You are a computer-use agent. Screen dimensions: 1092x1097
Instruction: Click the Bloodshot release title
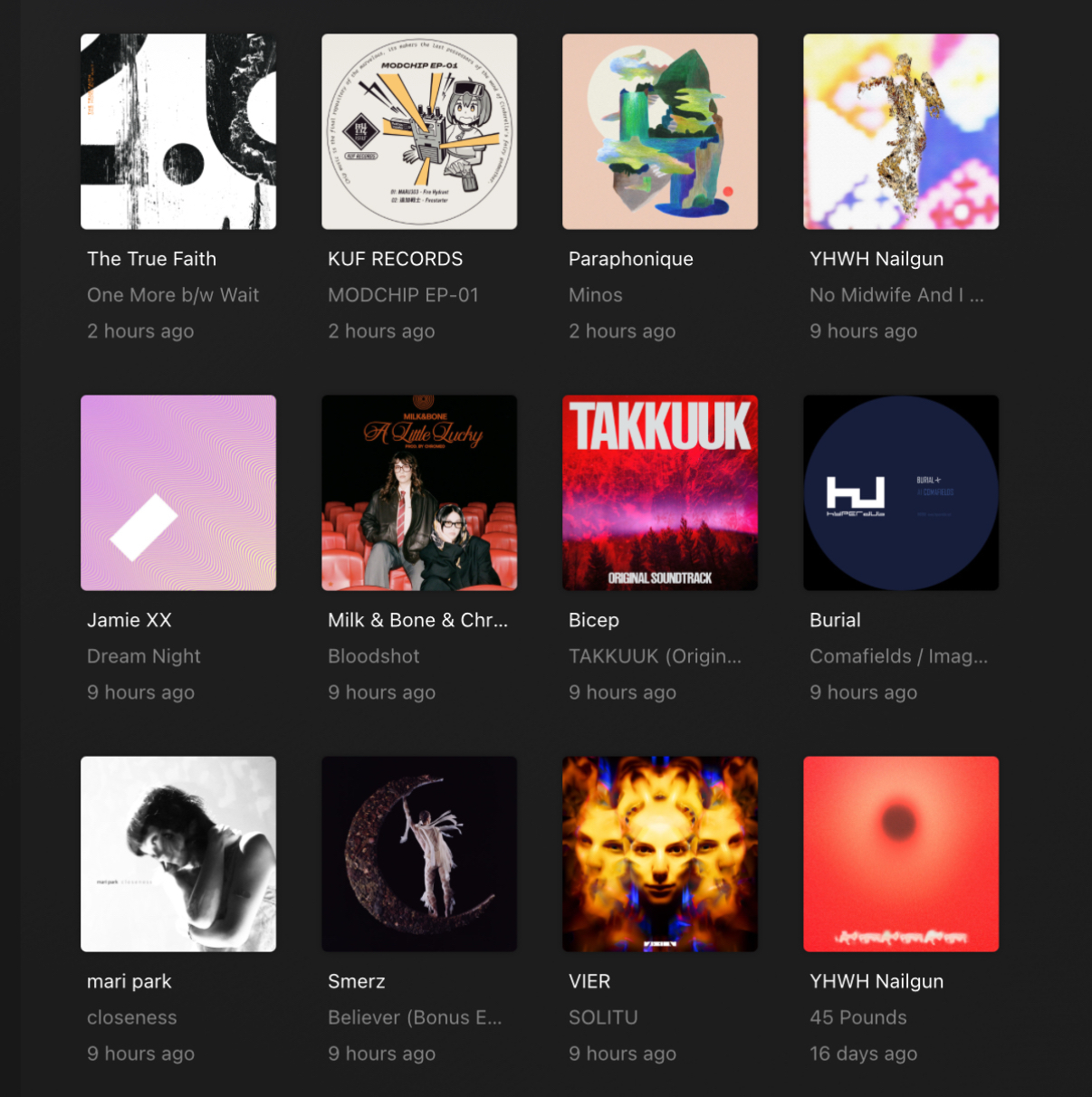(x=374, y=656)
